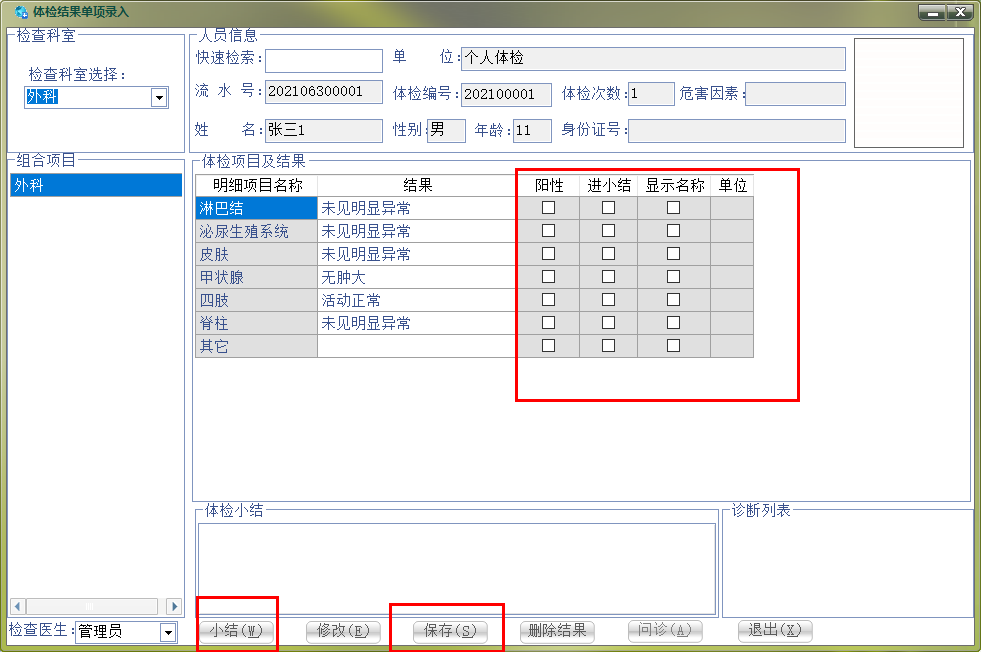
Task: Mark 阳性 for the 其它 row
Action: coord(548,345)
